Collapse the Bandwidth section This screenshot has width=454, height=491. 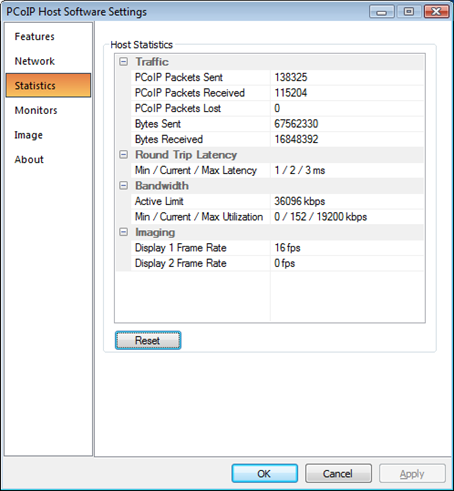pyautogui.click(x=124, y=186)
